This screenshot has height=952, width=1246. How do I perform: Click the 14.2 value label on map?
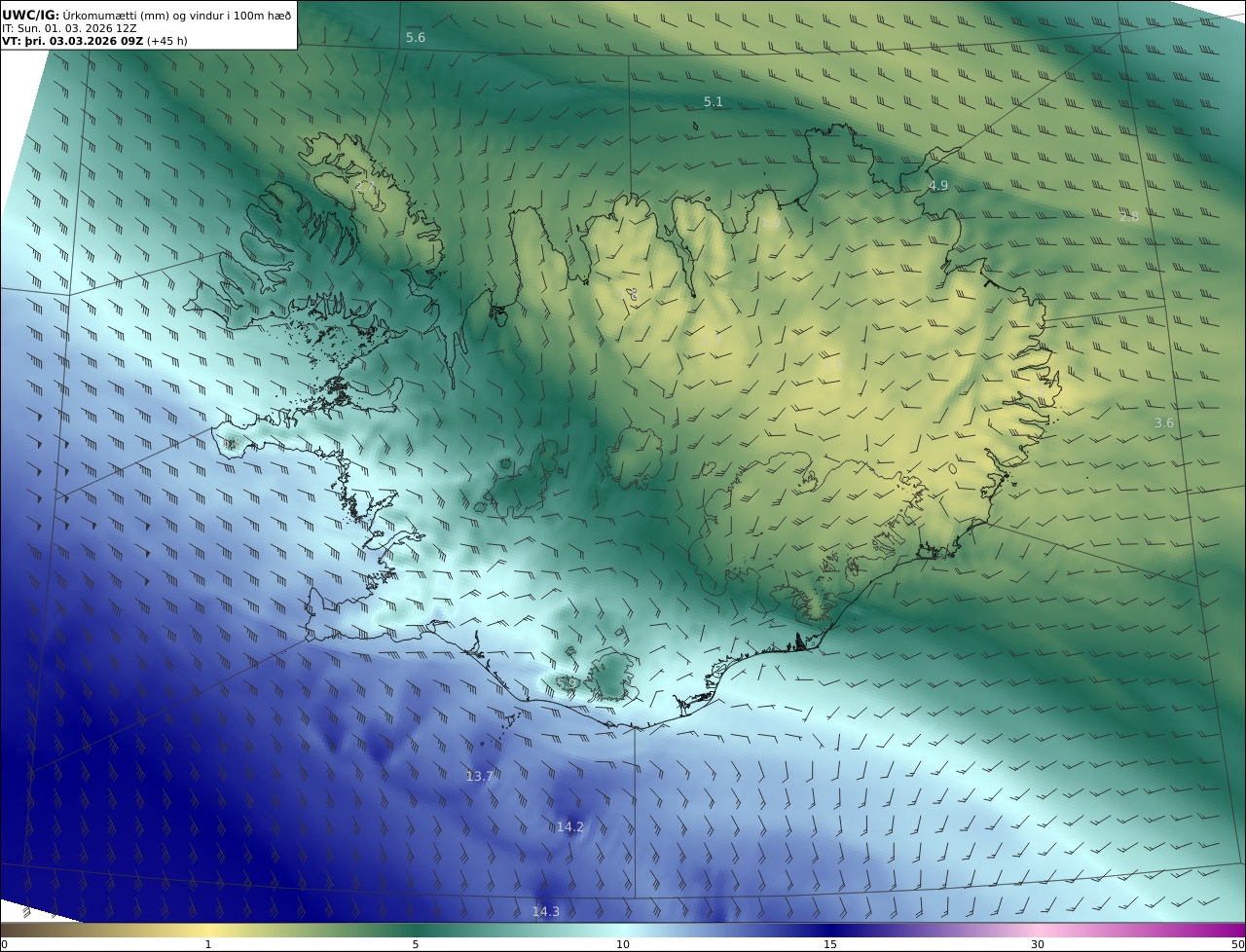(x=570, y=826)
